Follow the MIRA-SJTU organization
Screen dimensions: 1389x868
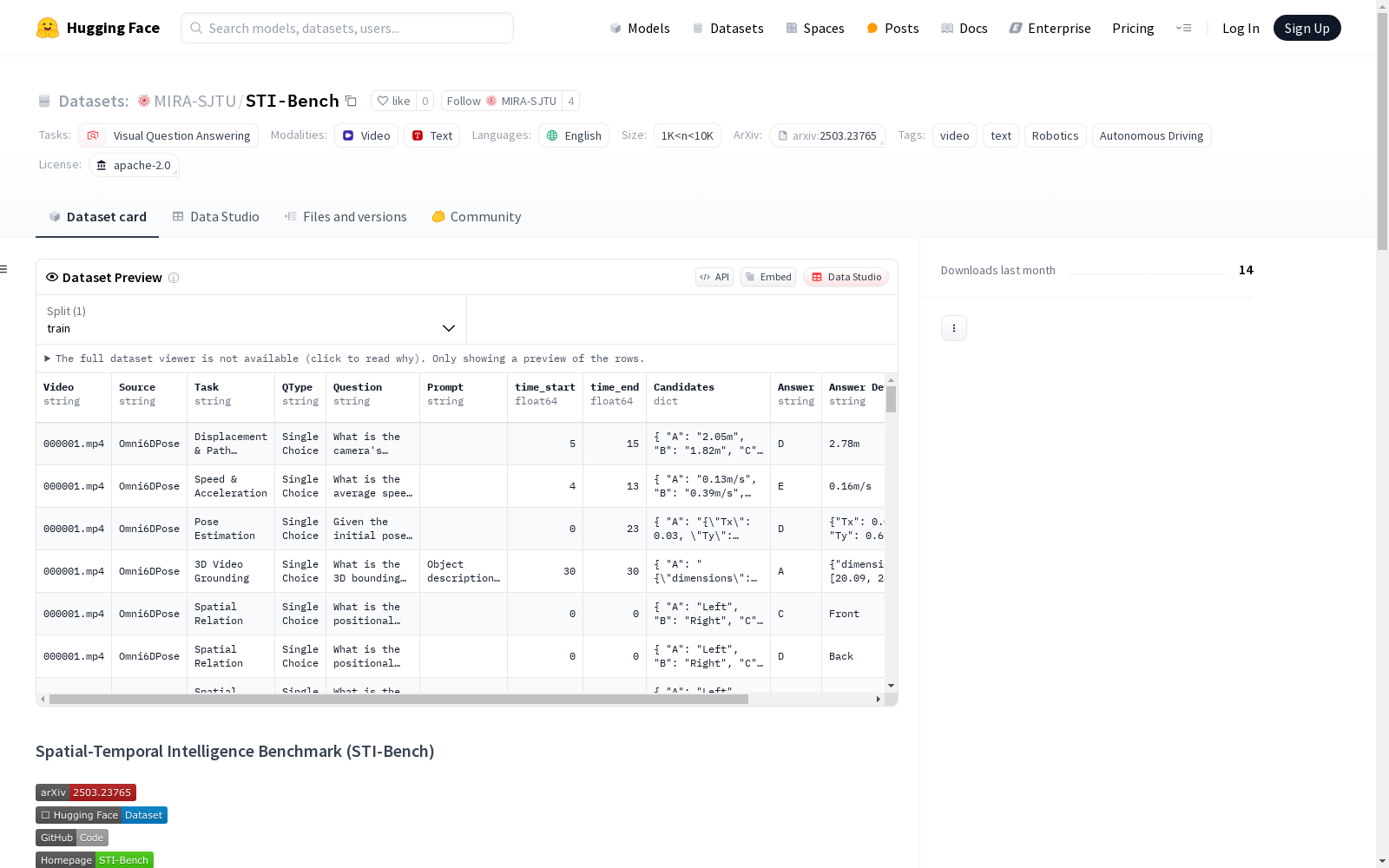501,101
